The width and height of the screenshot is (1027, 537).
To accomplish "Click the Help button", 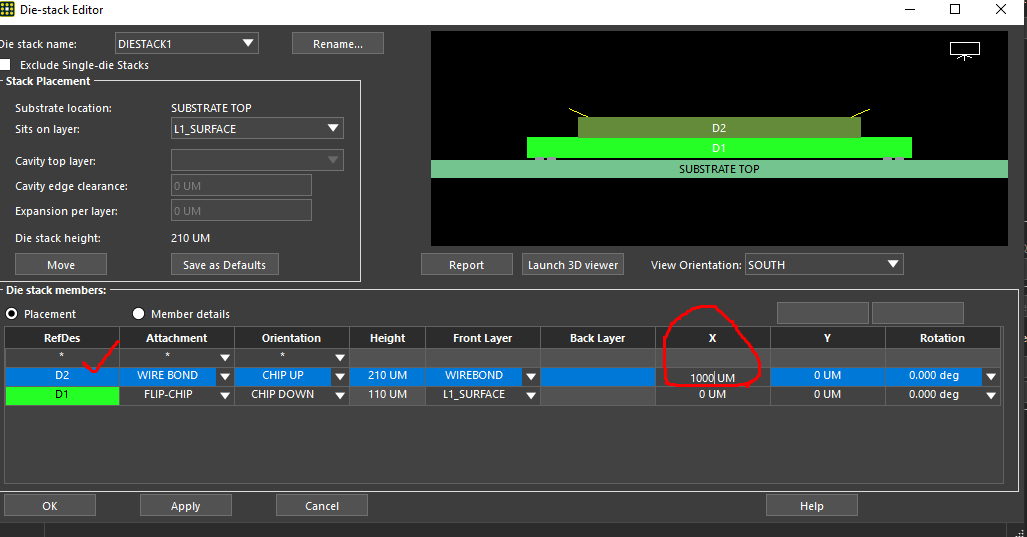I will tap(812, 506).
